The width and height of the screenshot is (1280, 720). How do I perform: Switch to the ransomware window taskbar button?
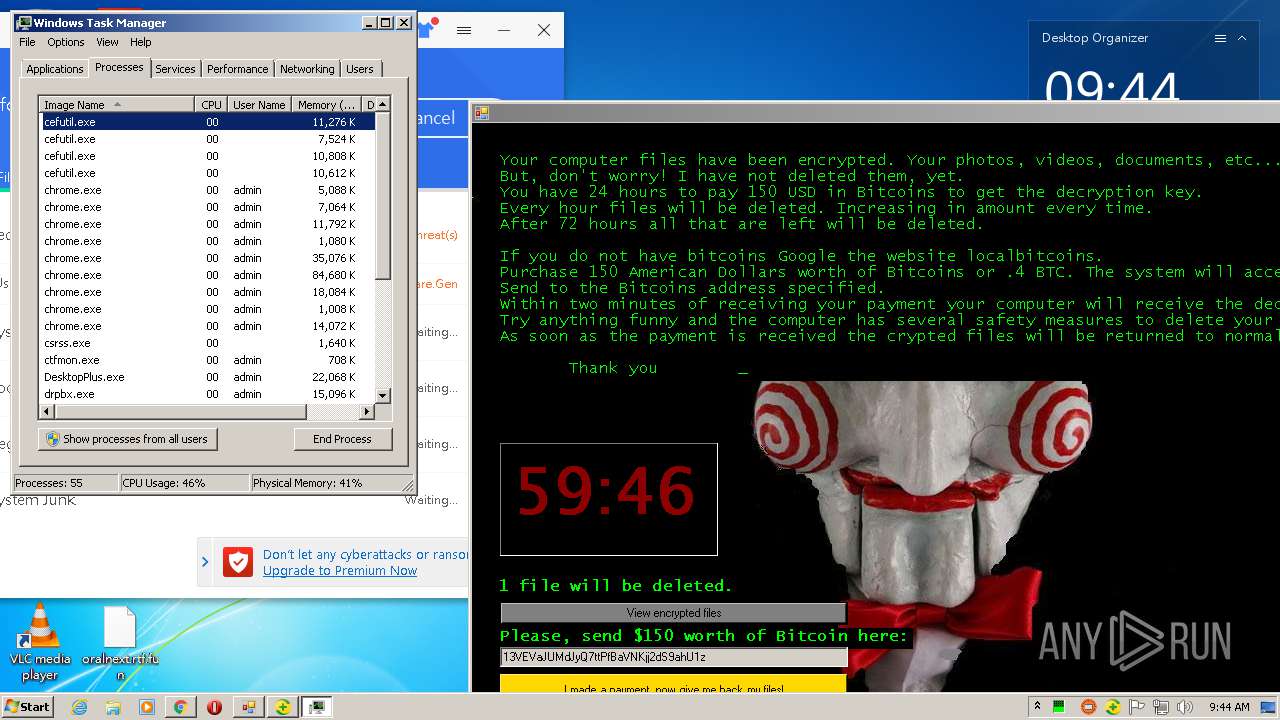pyautogui.click(x=248, y=707)
